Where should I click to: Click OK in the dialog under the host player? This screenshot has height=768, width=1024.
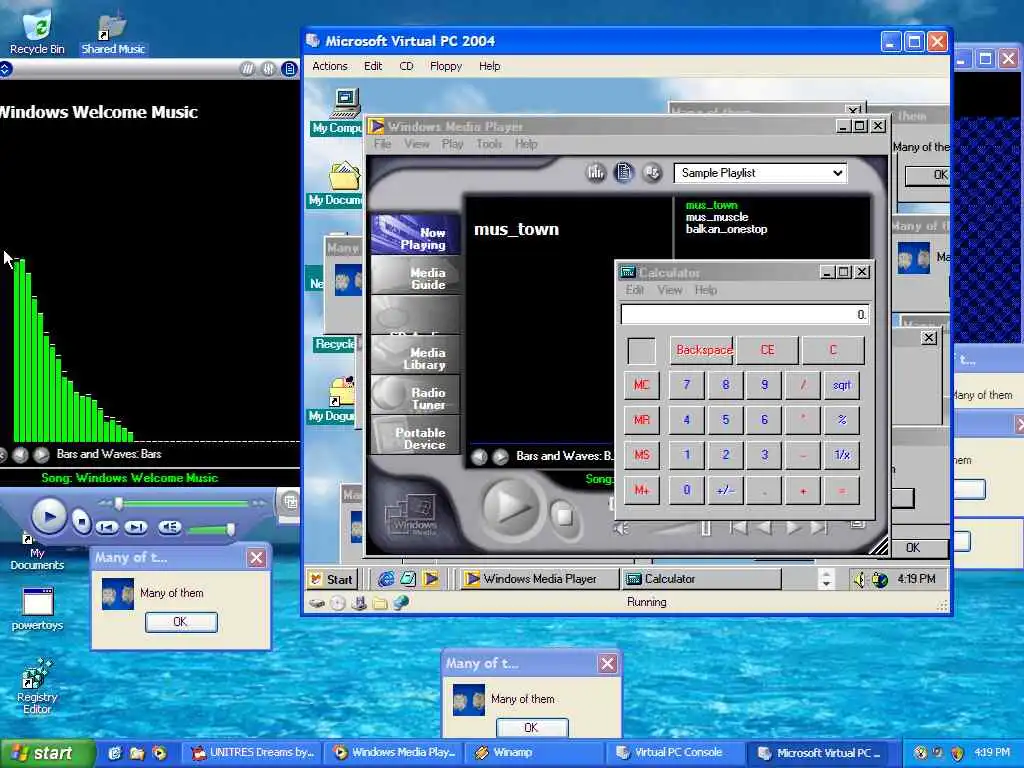pyautogui.click(x=180, y=622)
